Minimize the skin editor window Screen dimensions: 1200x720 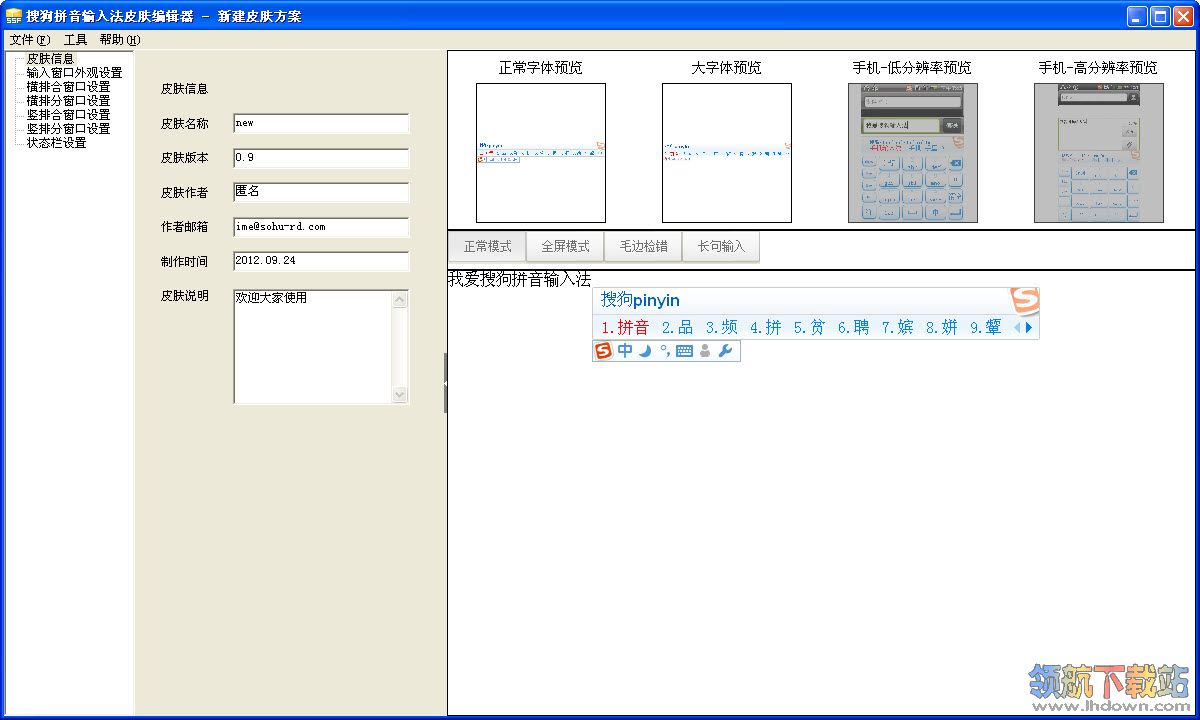click(1137, 16)
